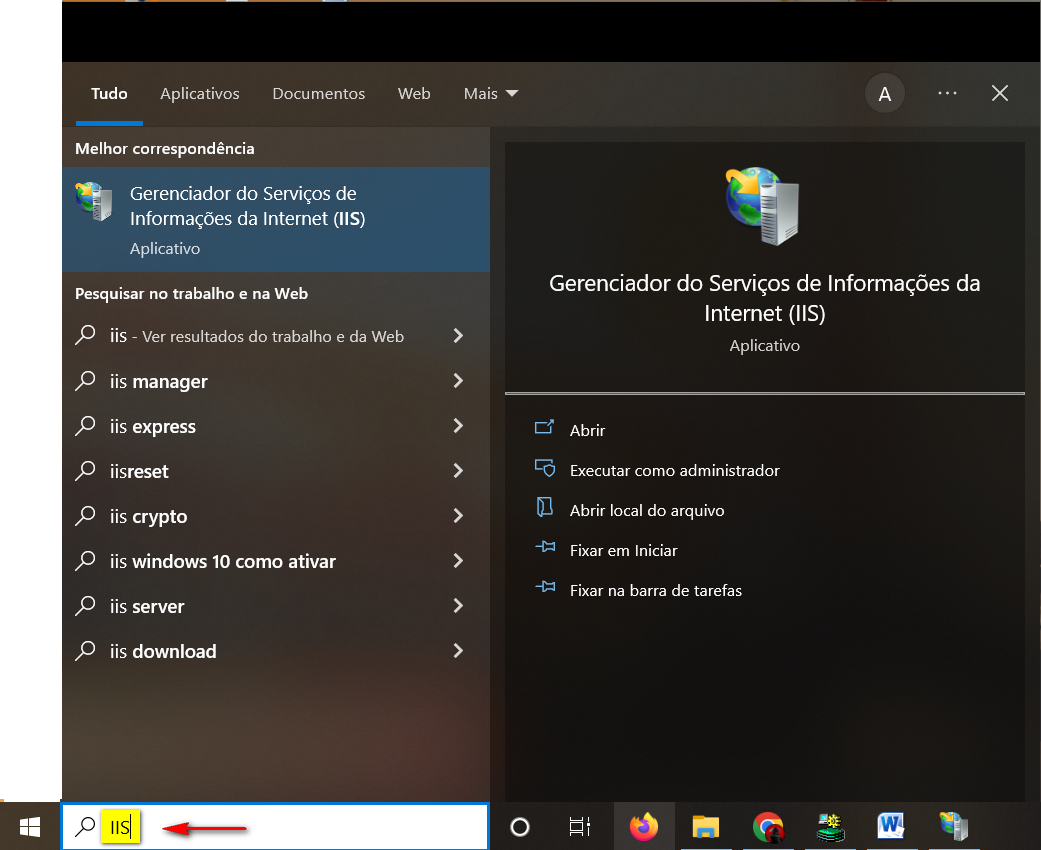Select 'iisreset' suggestion text
The width and height of the screenshot is (1041, 850).
[139, 471]
